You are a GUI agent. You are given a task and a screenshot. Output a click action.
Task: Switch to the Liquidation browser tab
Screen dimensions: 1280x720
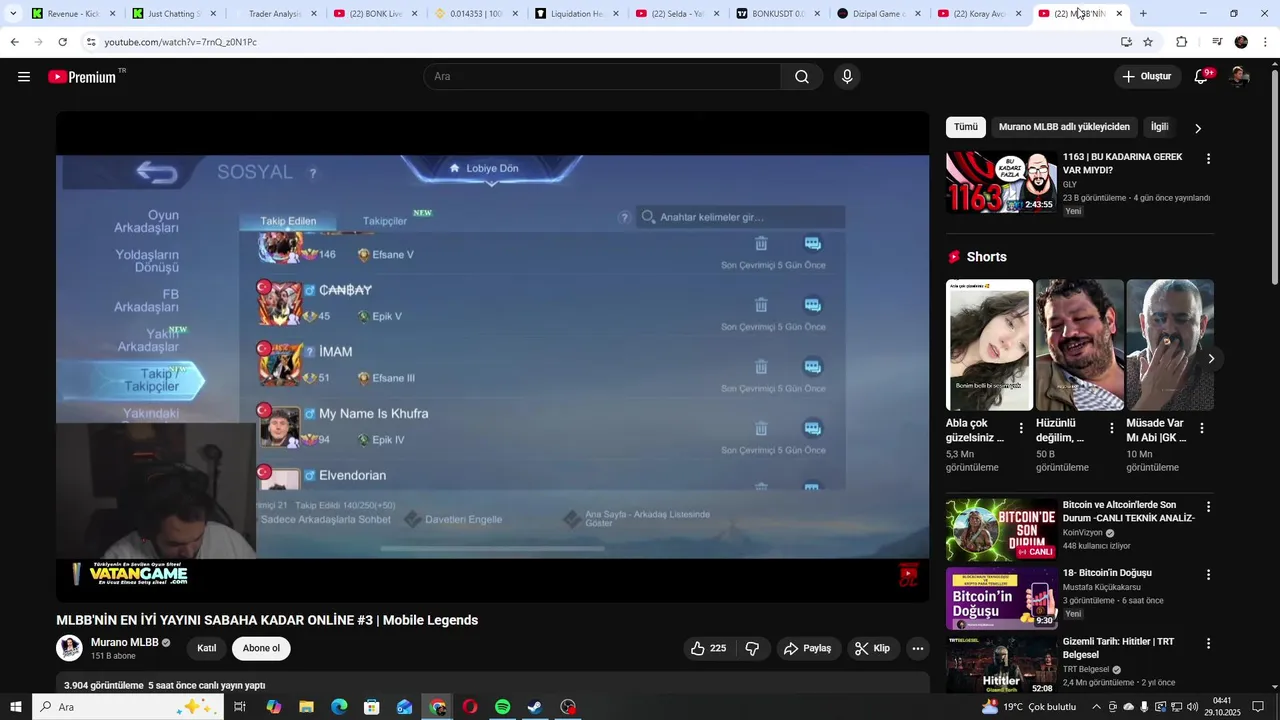pyautogui.click(x=578, y=14)
